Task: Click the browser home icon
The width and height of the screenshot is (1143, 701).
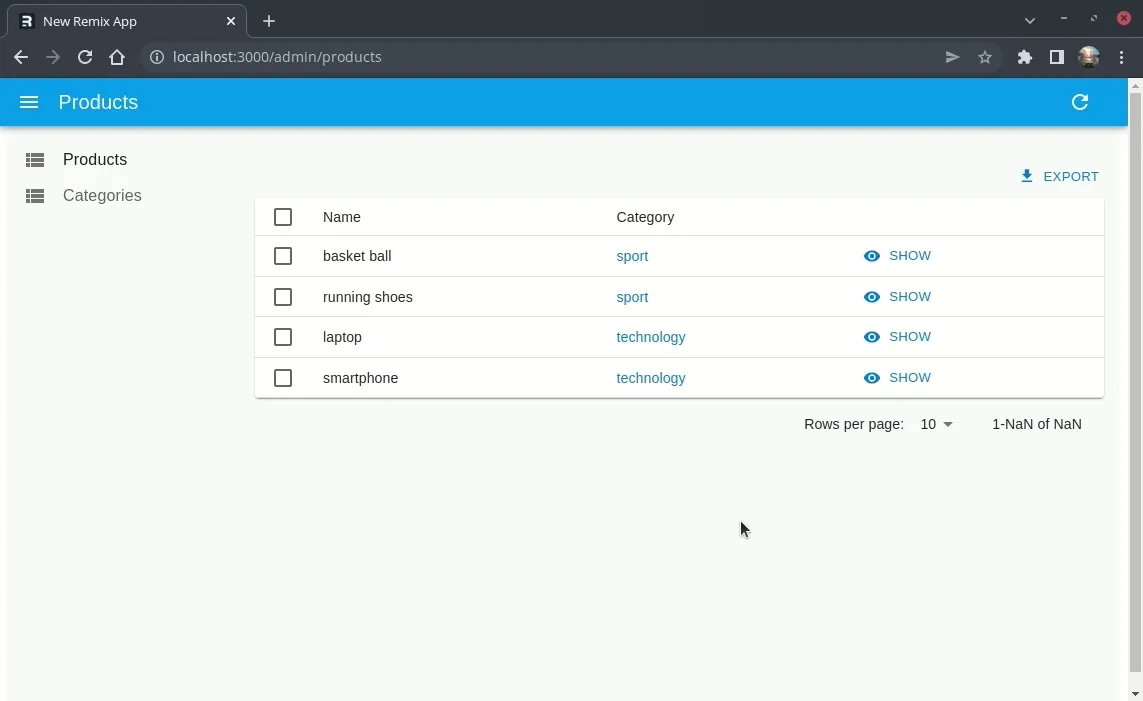Action: click(116, 57)
